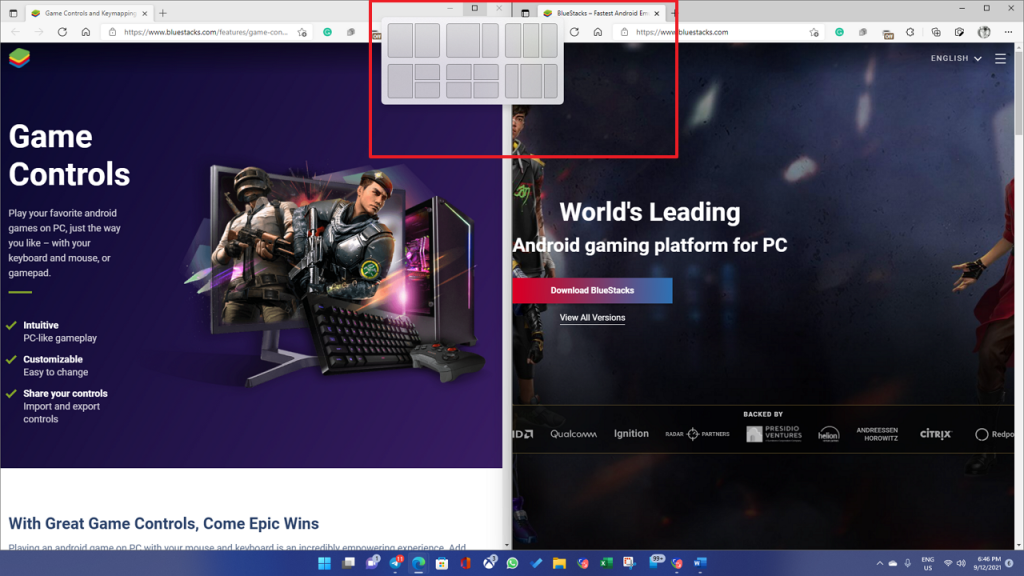
Task: Open the ENGLISH language dropdown
Action: tap(951, 58)
